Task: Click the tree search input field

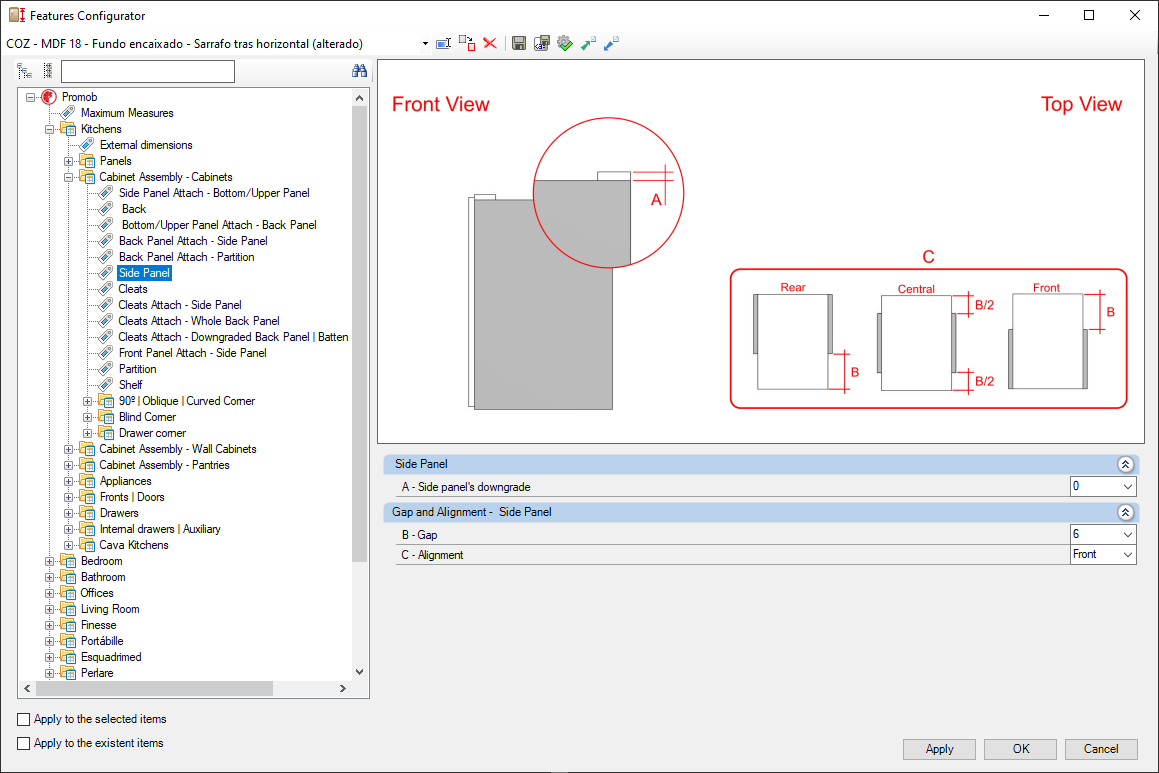Action: coord(148,72)
